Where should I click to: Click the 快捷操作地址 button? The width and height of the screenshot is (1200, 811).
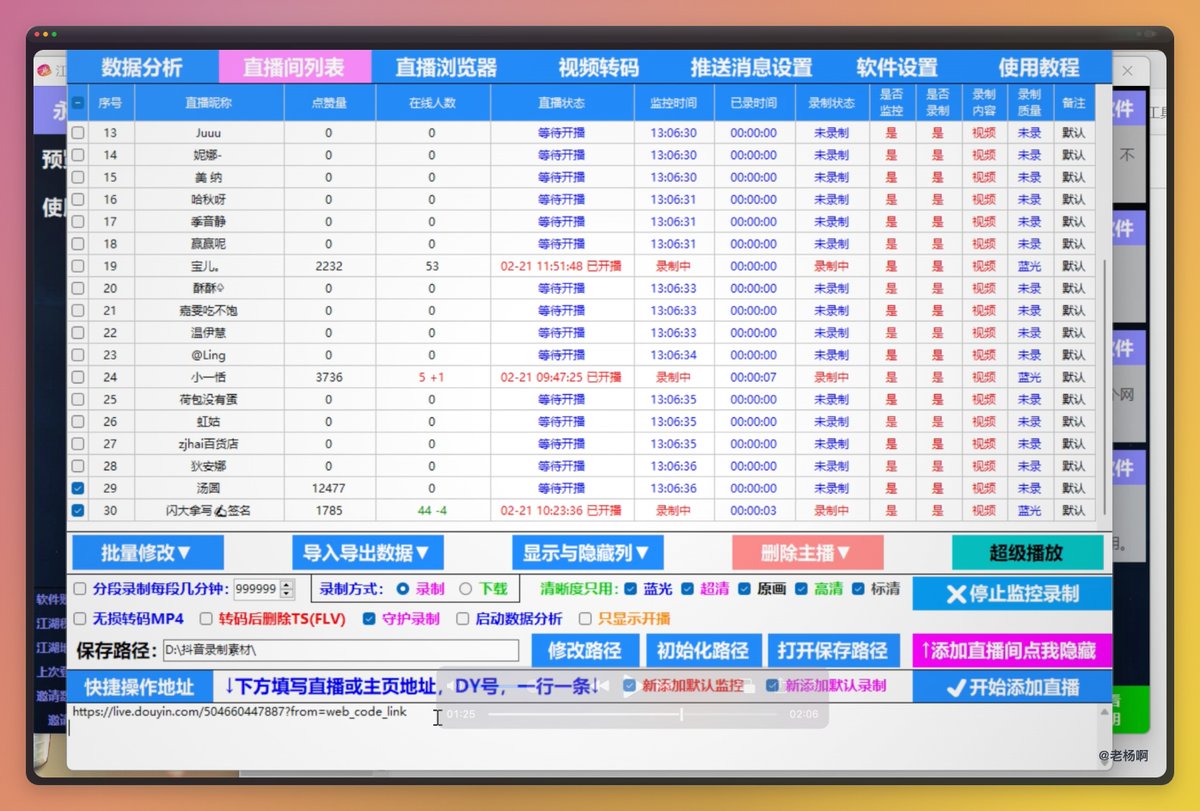click(139, 687)
